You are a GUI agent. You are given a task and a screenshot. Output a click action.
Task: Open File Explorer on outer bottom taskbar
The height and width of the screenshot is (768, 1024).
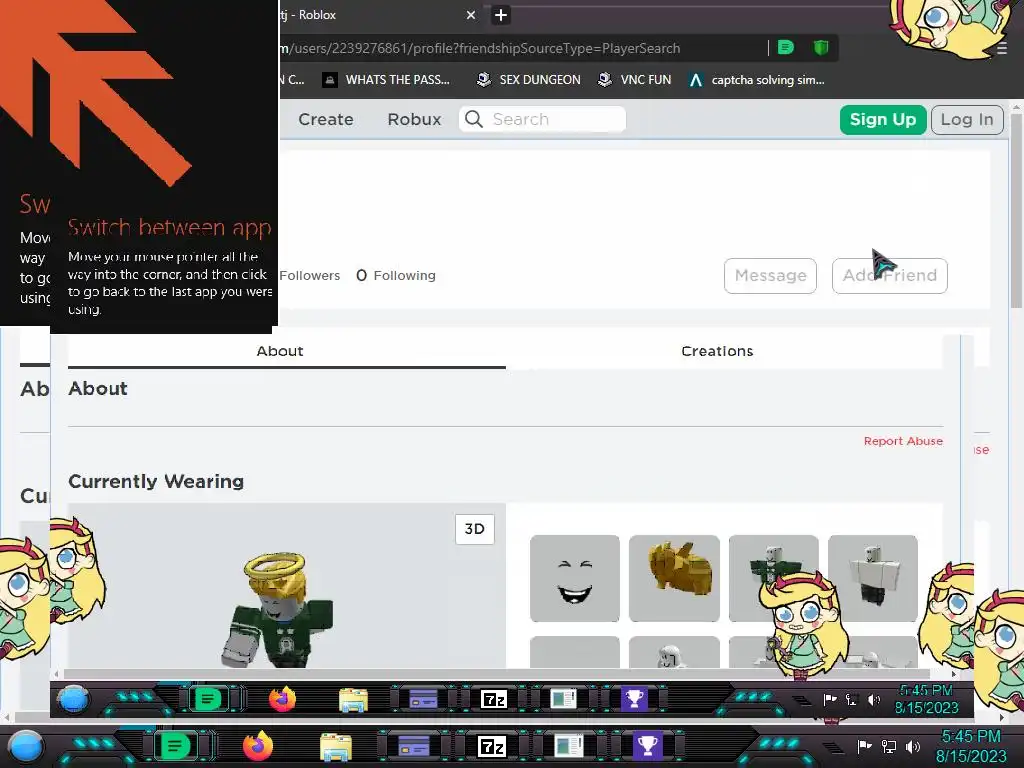pyautogui.click(x=336, y=746)
